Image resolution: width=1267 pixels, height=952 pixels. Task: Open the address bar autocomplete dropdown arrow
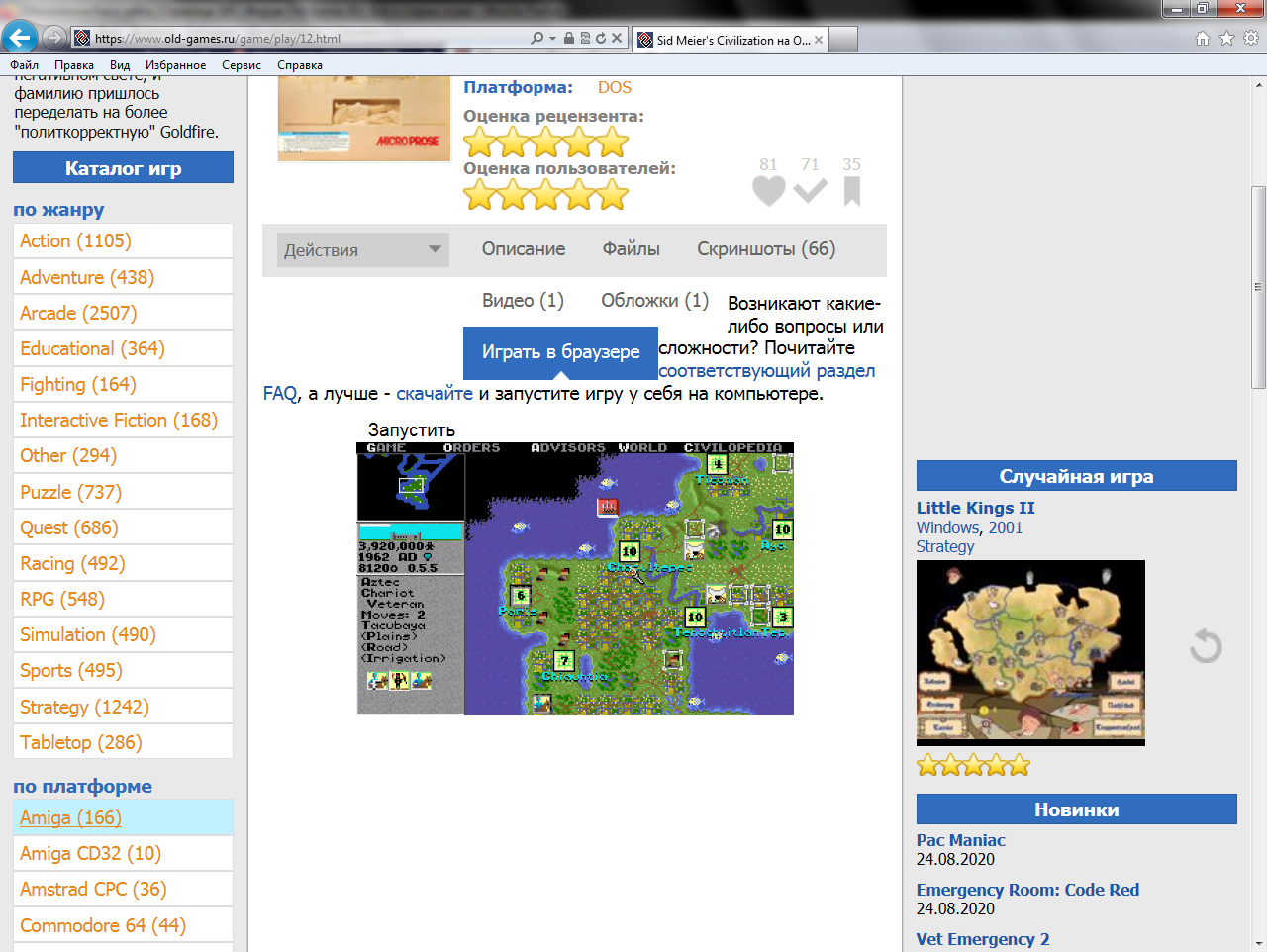click(552, 39)
